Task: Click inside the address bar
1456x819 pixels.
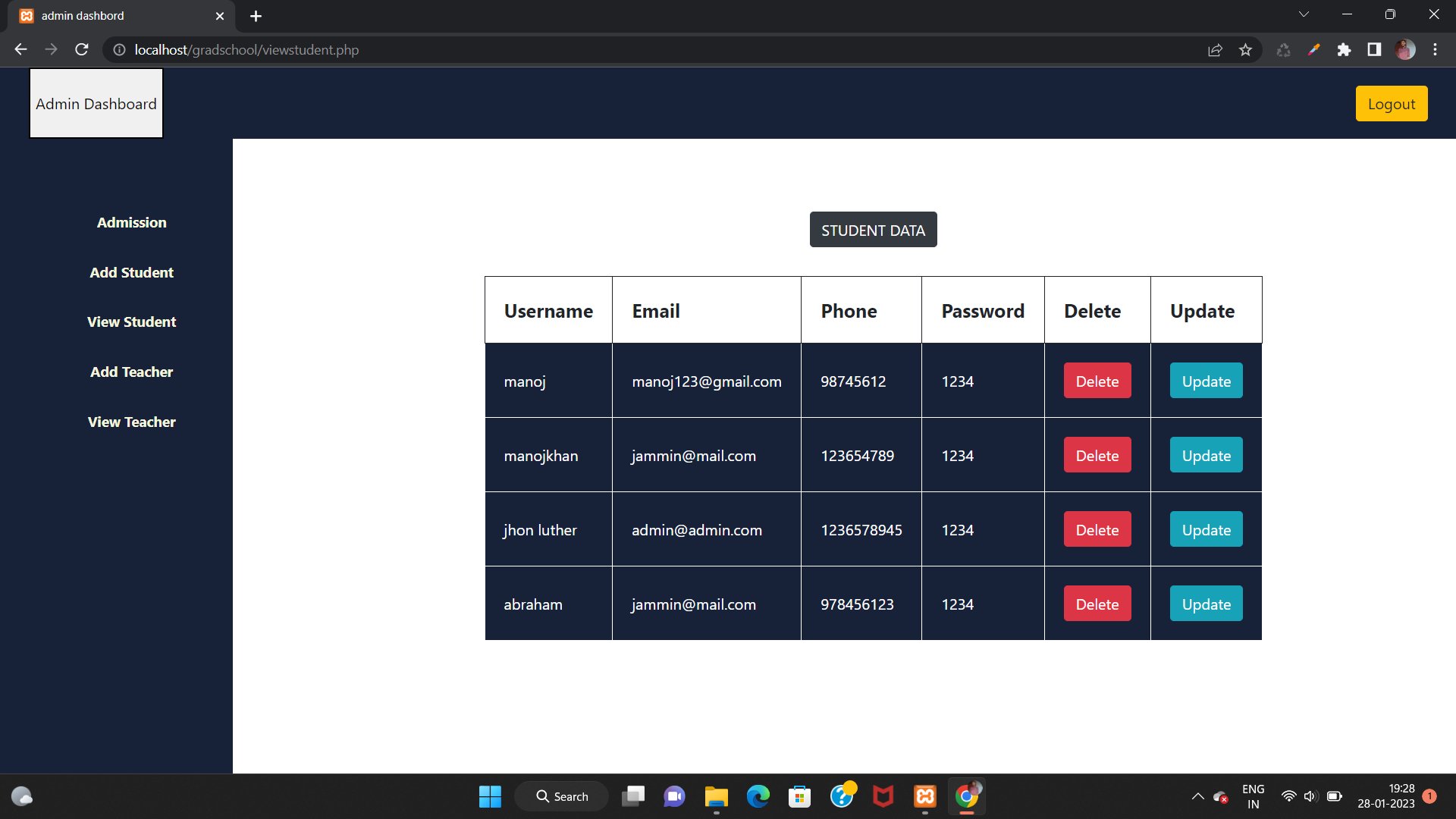Action: [x=531, y=49]
